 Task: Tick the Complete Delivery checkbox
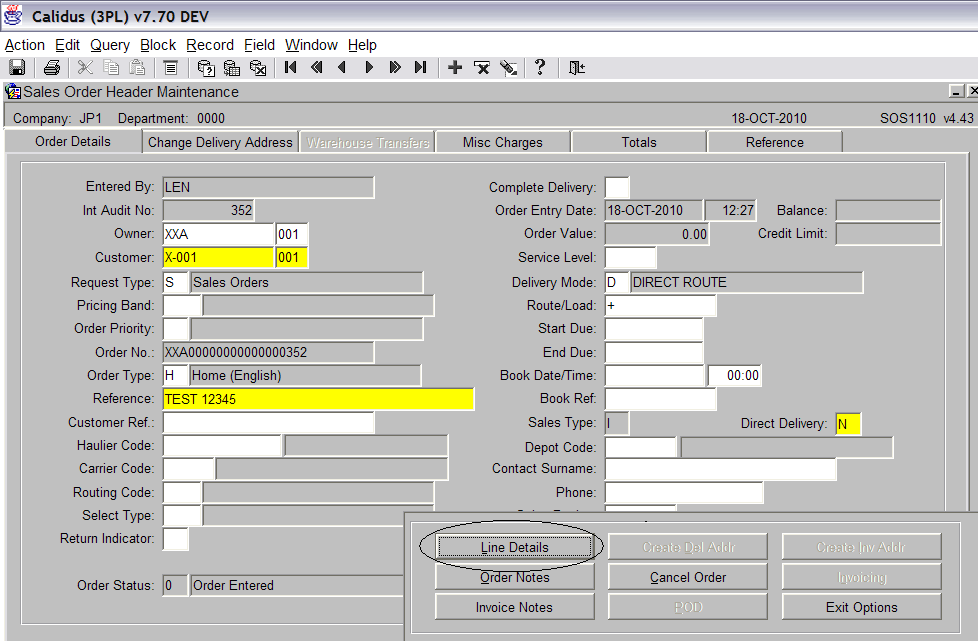coord(617,187)
